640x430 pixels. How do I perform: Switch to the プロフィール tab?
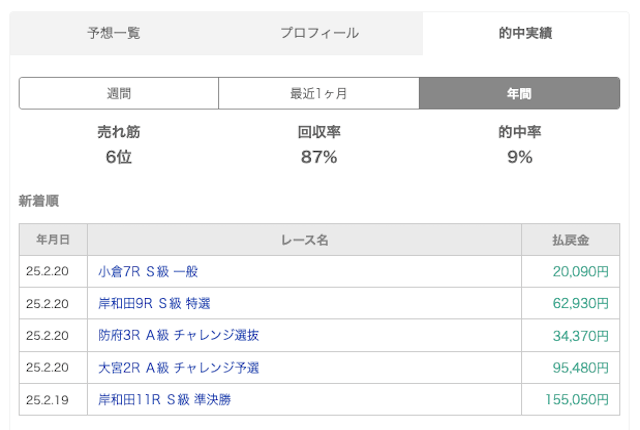point(319,33)
